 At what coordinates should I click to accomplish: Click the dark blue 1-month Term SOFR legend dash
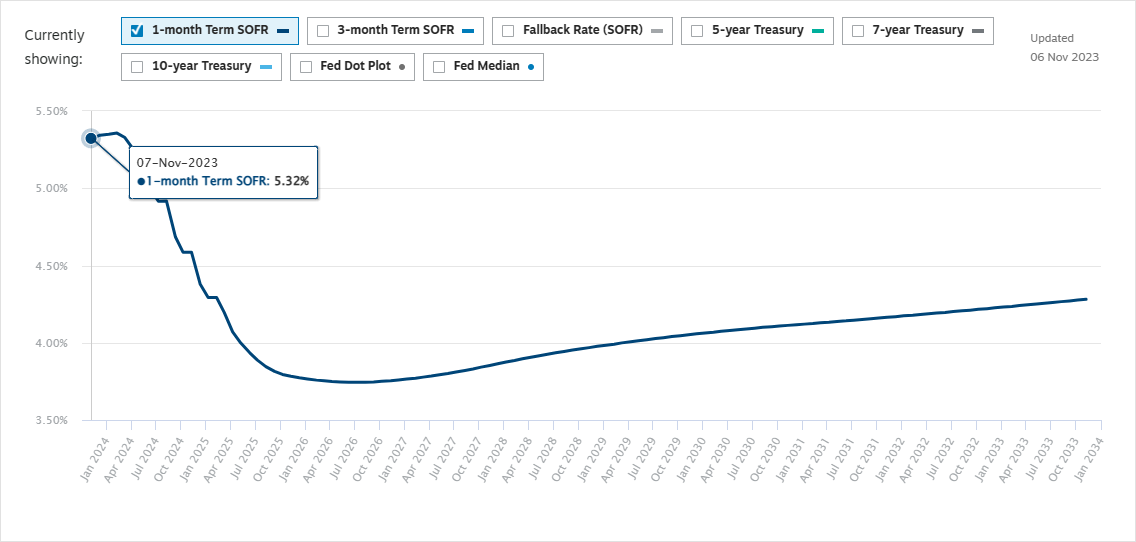(283, 31)
